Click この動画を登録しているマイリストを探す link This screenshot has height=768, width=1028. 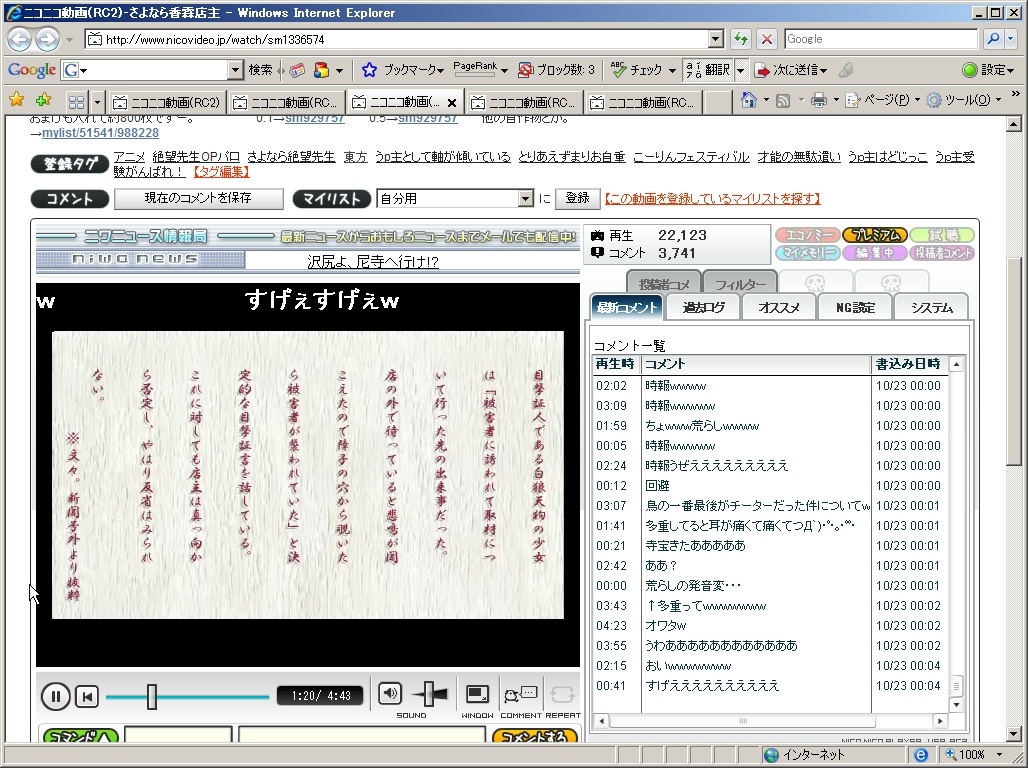[712, 198]
